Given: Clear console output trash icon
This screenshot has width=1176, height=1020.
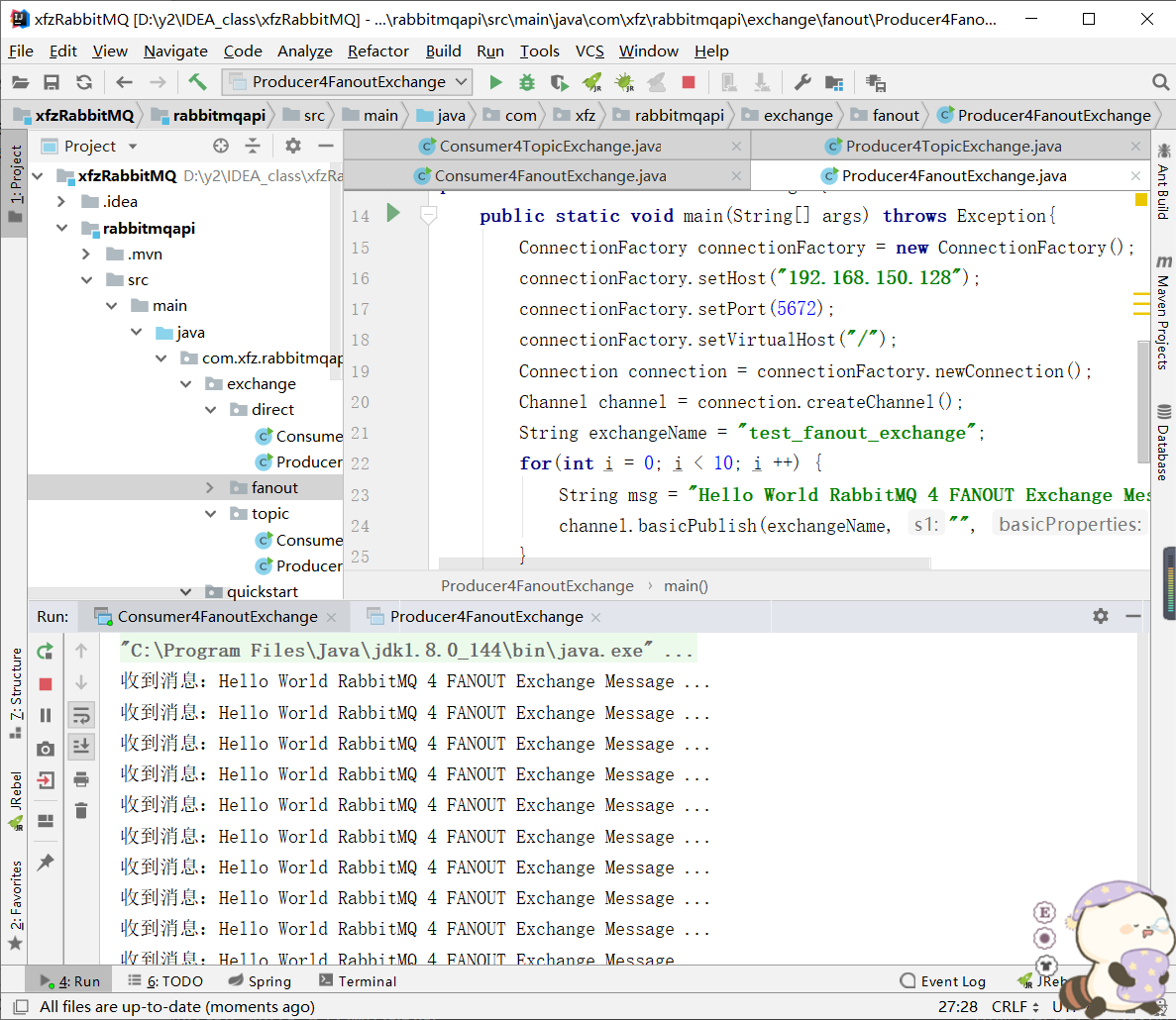Looking at the screenshot, I should tap(82, 810).
